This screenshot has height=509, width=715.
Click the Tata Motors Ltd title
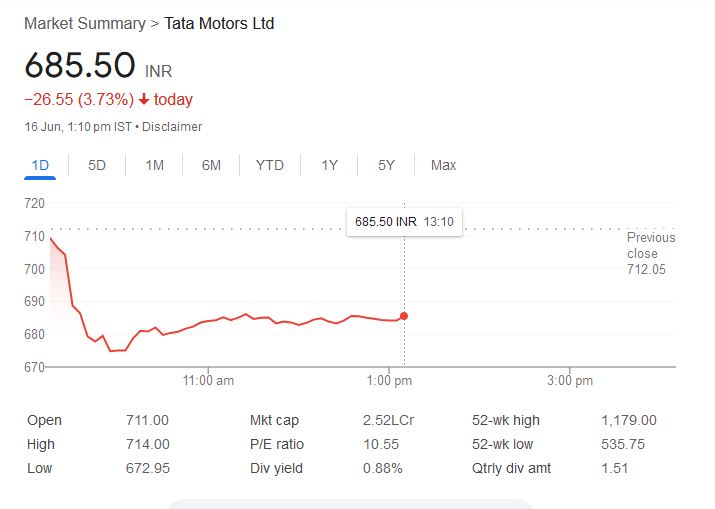(219, 23)
